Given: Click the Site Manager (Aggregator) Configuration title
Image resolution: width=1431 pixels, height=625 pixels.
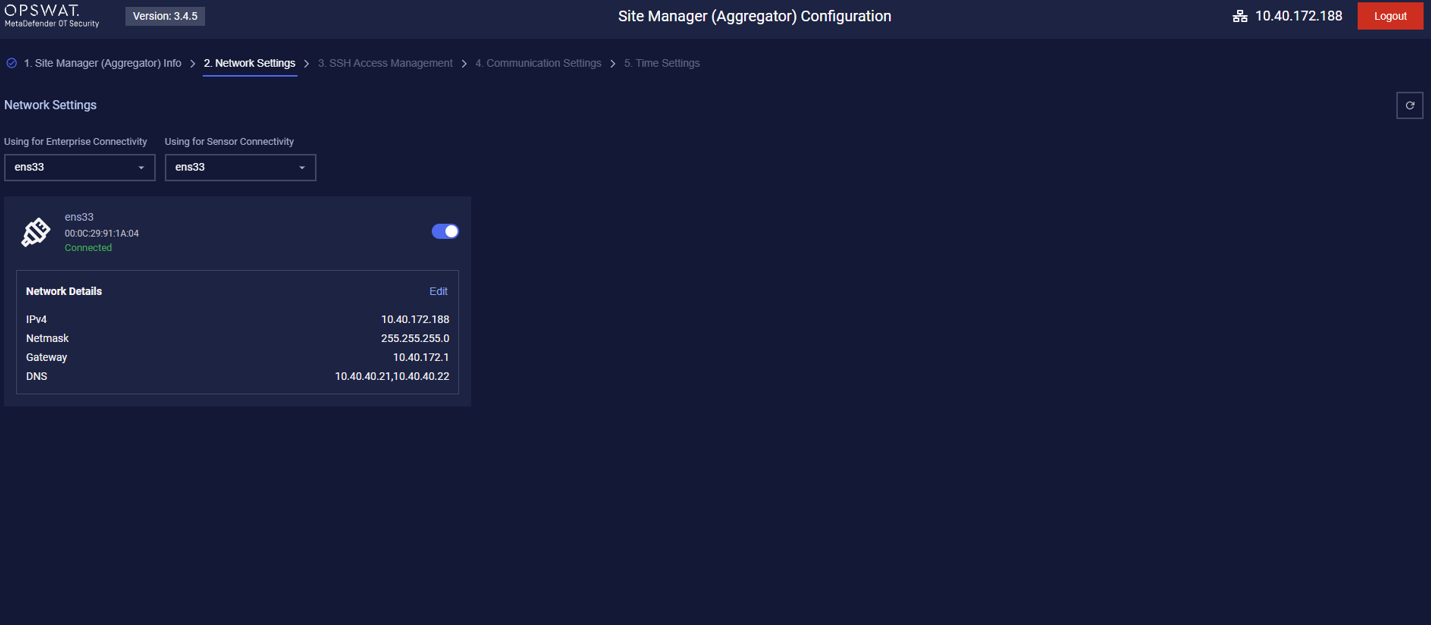Looking at the screenshot, I should pyautogui.click(x=755, y=16).
